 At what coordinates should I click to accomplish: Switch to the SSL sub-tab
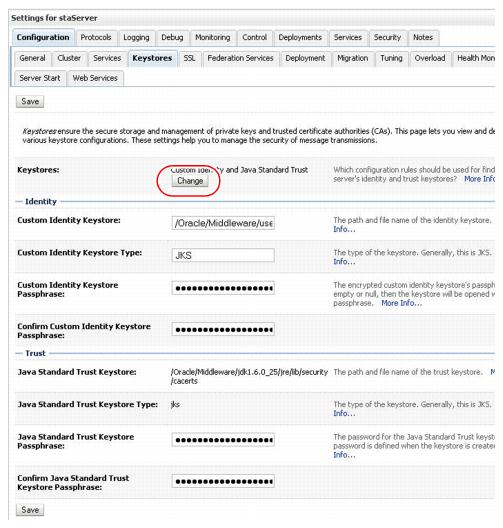coord(190,59)
